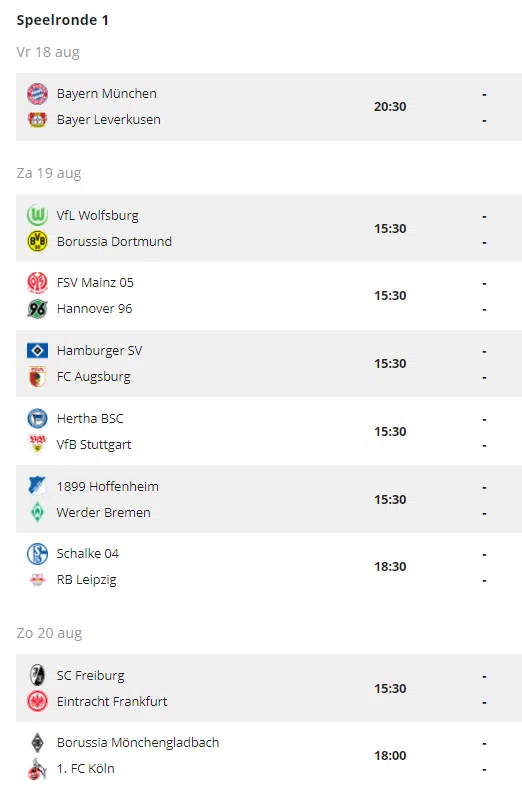522x789 pixels.
Task: Click the Eintracht Frankfurt eagle badge
Action: click(37, 701)
